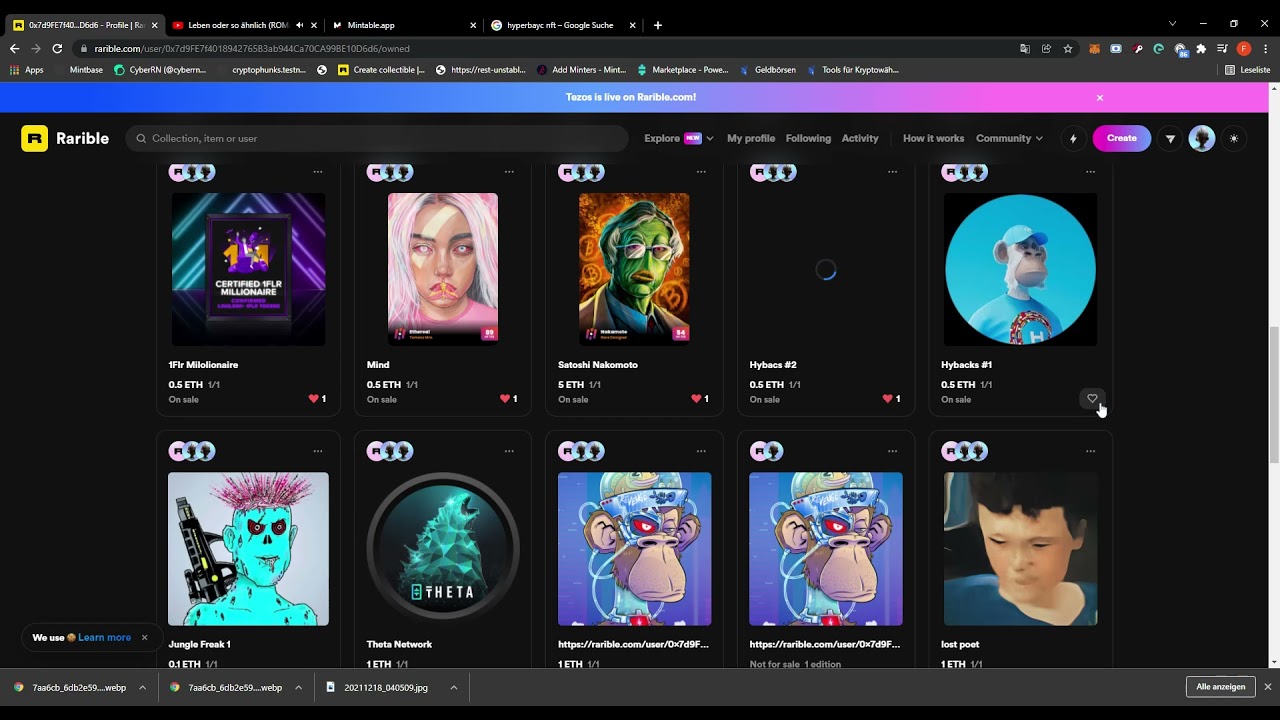This screenshot has width=1280, height=720.
Task: Click the Alle anzeigen downloads button
Action: tap(1220, 687)
